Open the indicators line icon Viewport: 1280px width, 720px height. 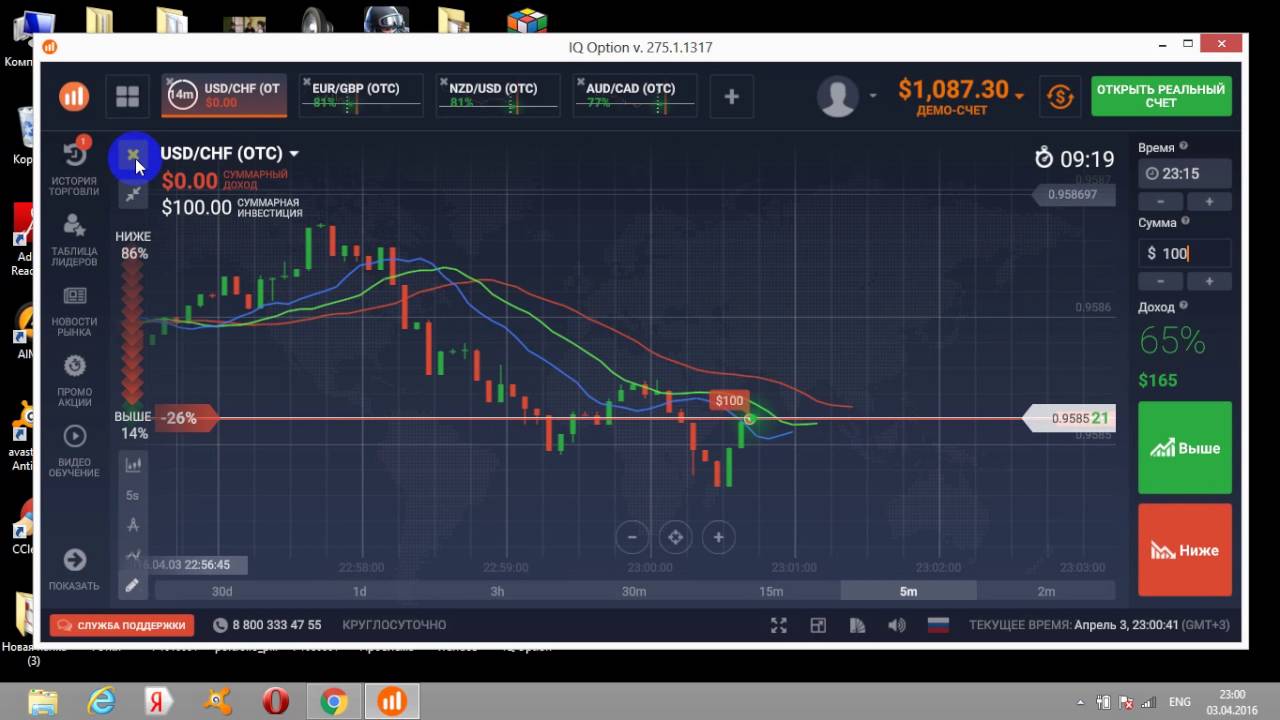[133, 554]
